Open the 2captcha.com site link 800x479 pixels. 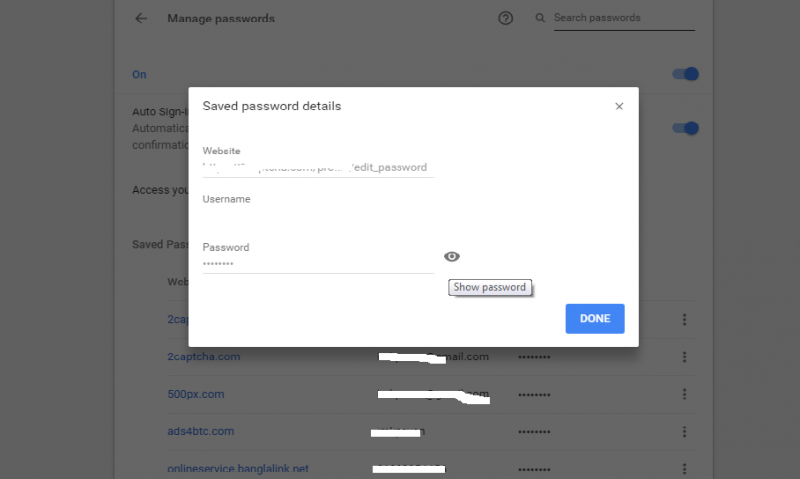203,357
